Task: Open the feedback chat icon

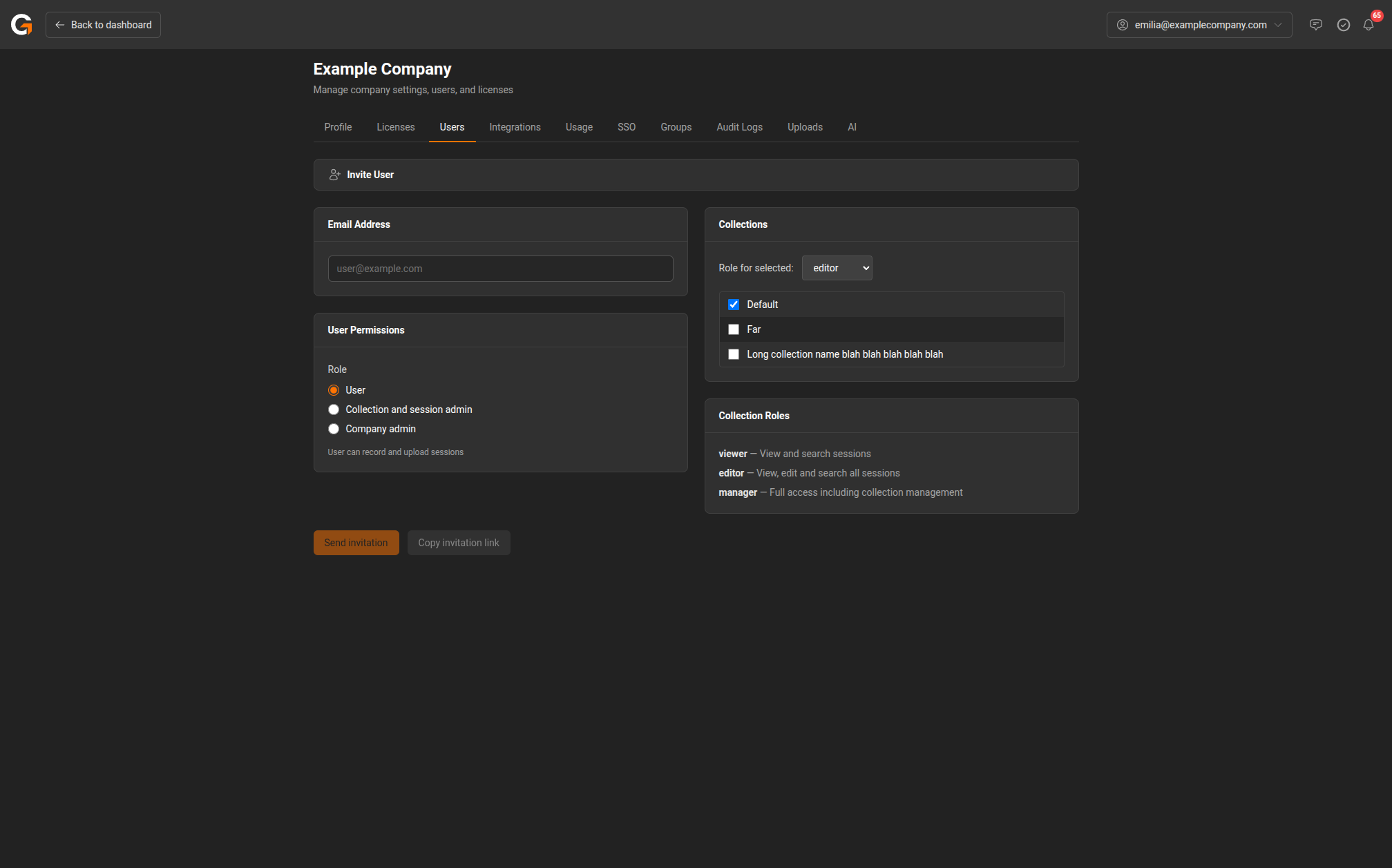Action: pos(1315,25)
